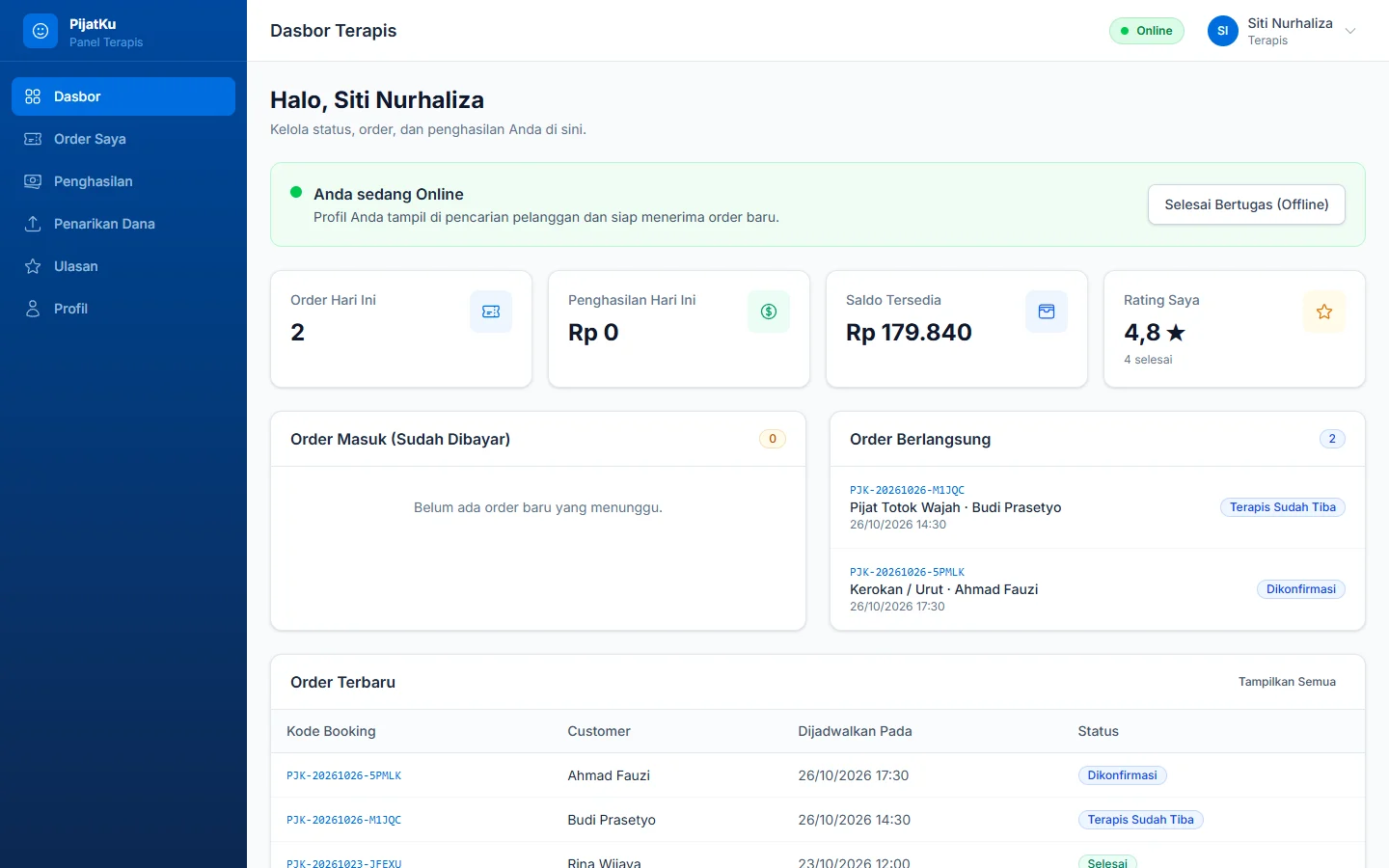Image resolution: width=1389 pixels, height=868 pixels.
Task: Click the Selesai Bertugas (Offline) button
Action: 1246,204
